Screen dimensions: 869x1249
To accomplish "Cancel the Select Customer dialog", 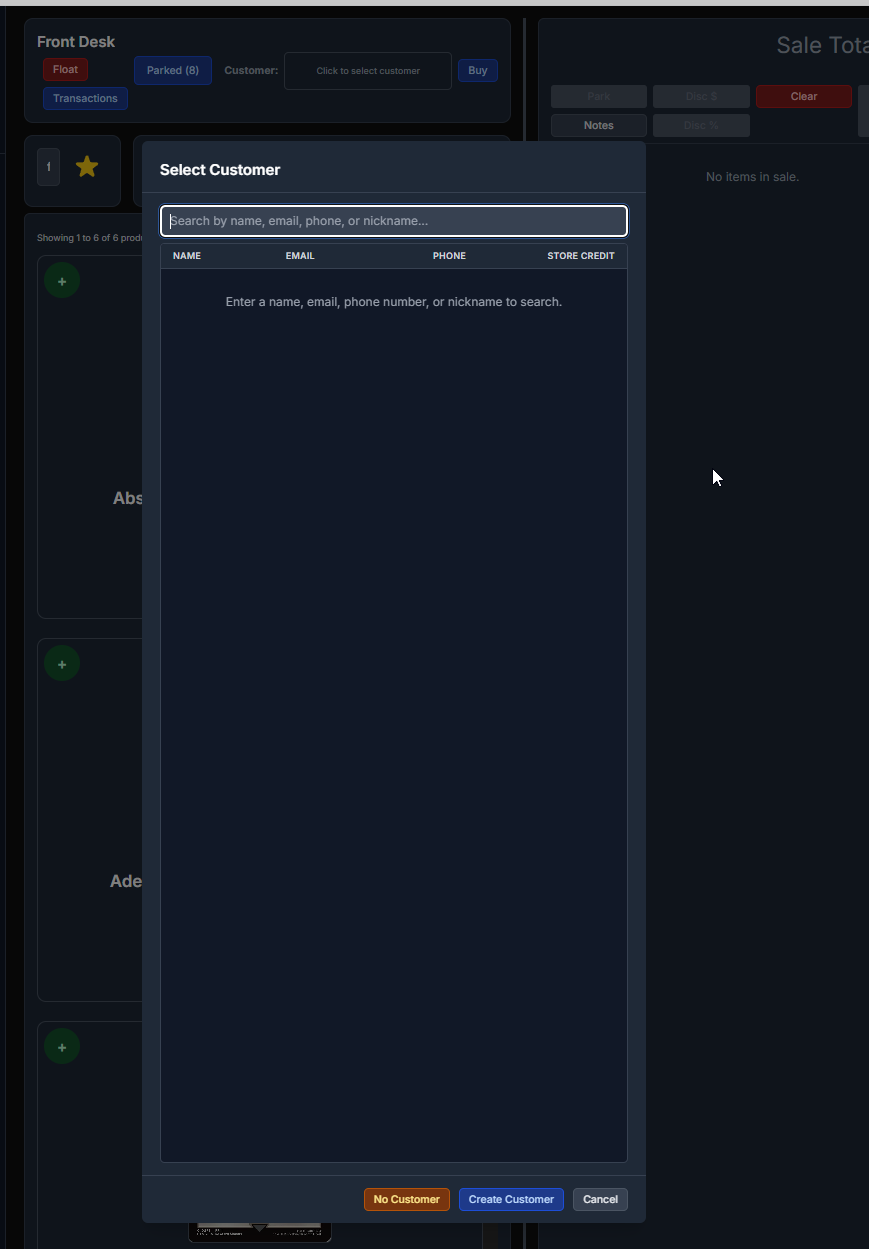I will pos(600,1199).
